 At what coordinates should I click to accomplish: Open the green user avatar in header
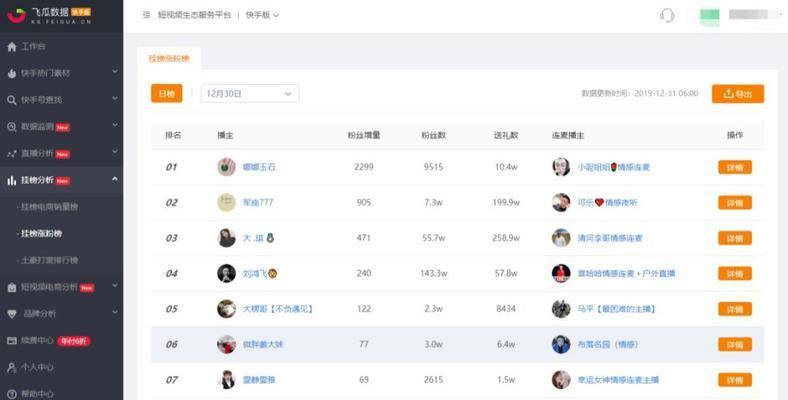point(710,16)
